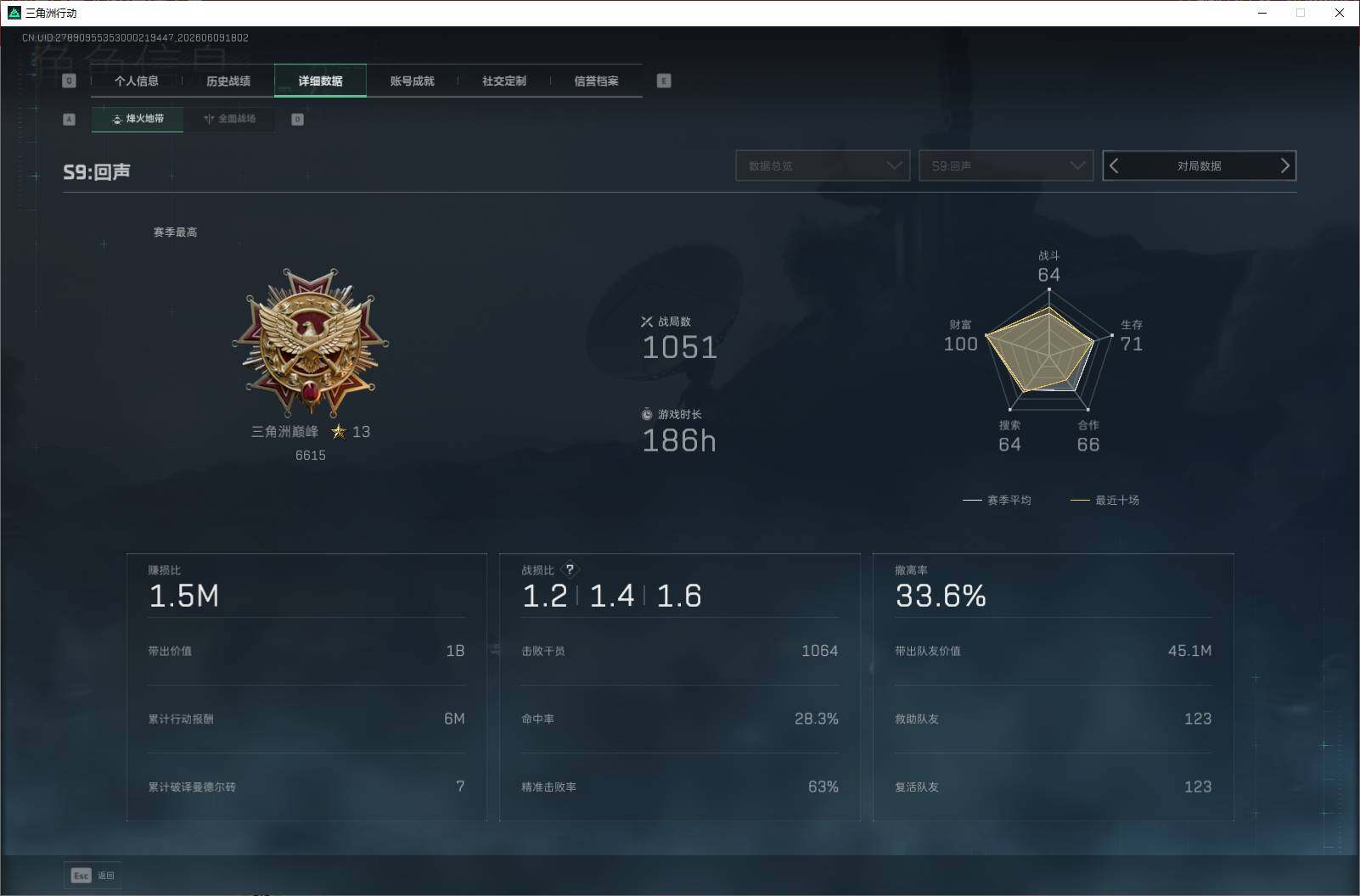Screen dimensions: 1360x896
Task: Click the 复活队友 row
Action: [1054, 787]
